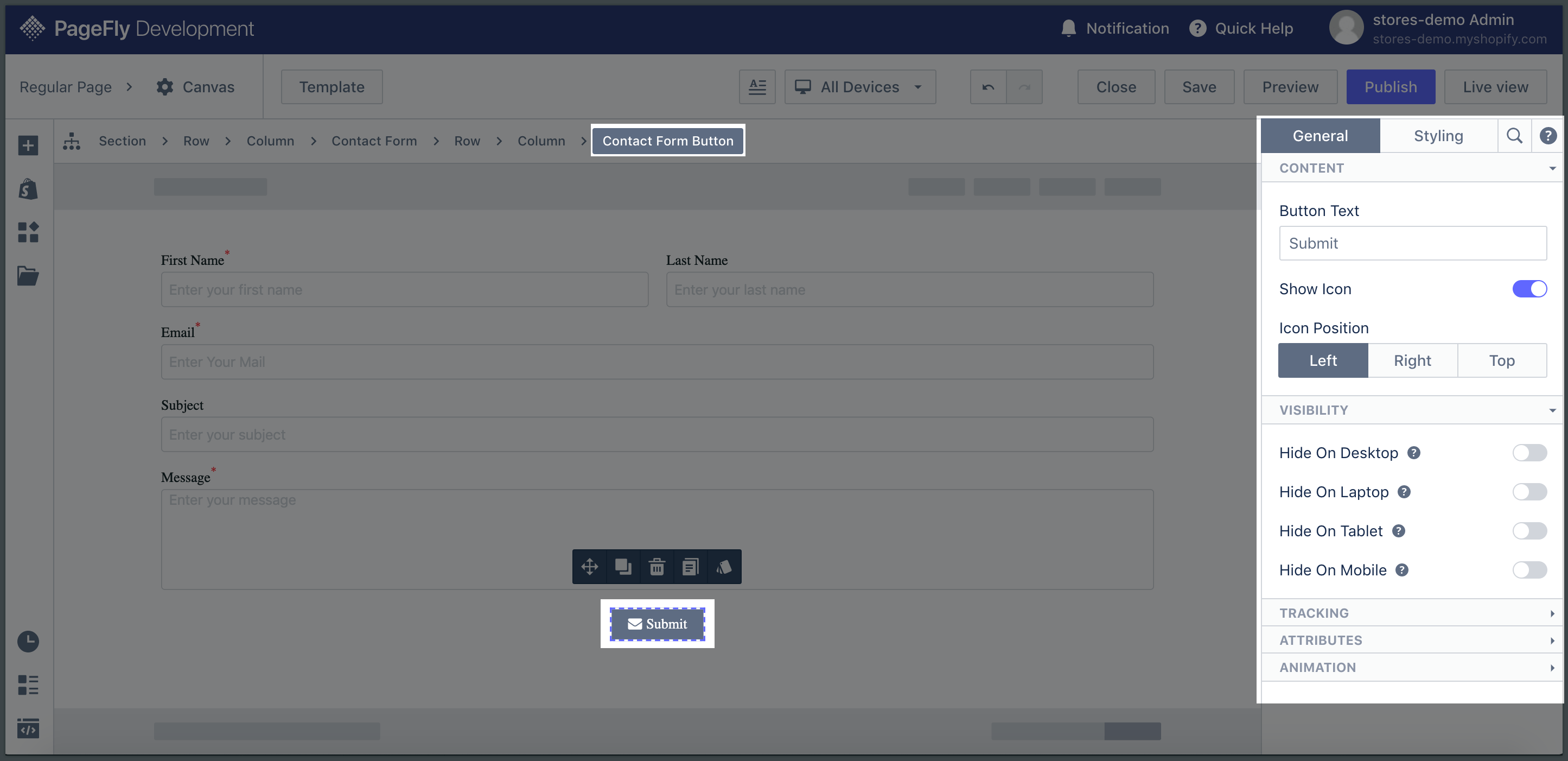Image resolution: width=1568 pixels, height=761 pixels.
Task: Duplicate the selected button element
Action: pyautogui.click(x=623, y=567)
